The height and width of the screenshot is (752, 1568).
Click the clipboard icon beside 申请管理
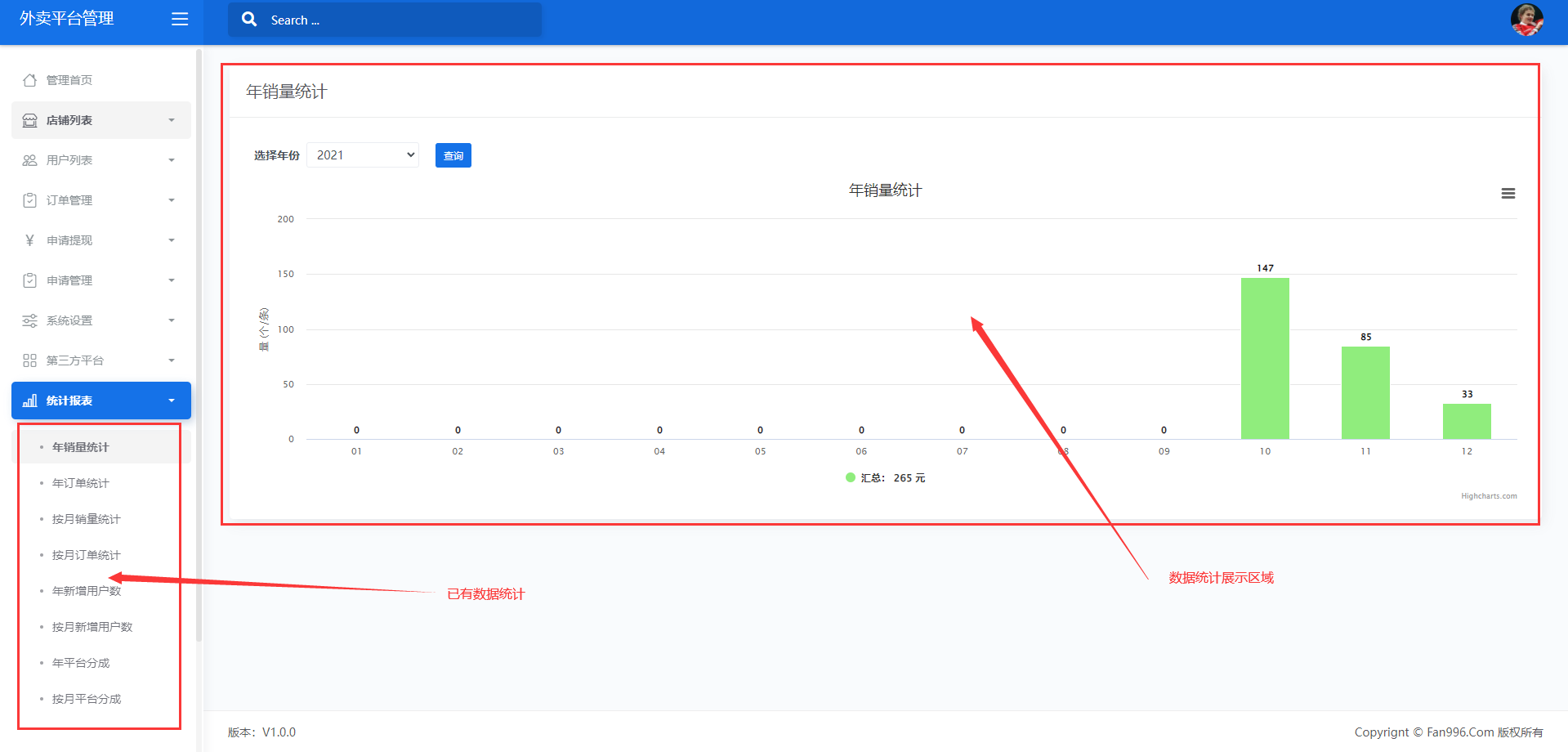tap(30, 280)
